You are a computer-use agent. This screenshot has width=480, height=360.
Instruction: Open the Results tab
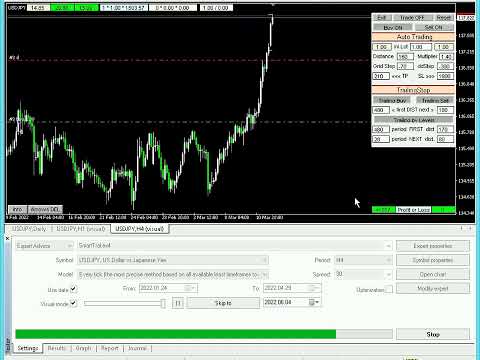57,348
